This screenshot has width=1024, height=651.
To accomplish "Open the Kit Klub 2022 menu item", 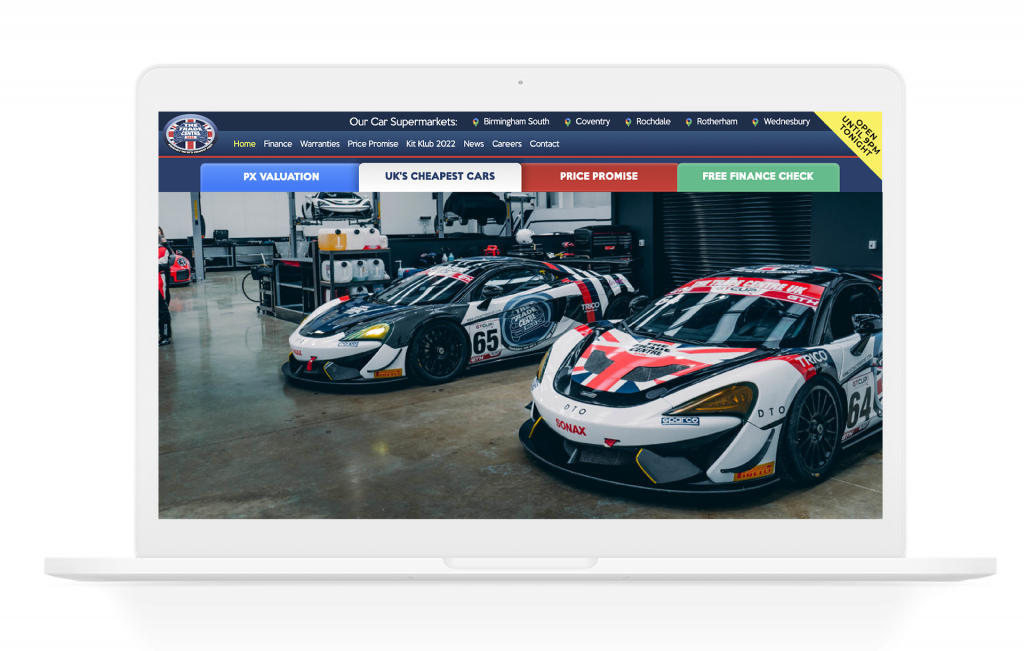I will click(430, 144).
